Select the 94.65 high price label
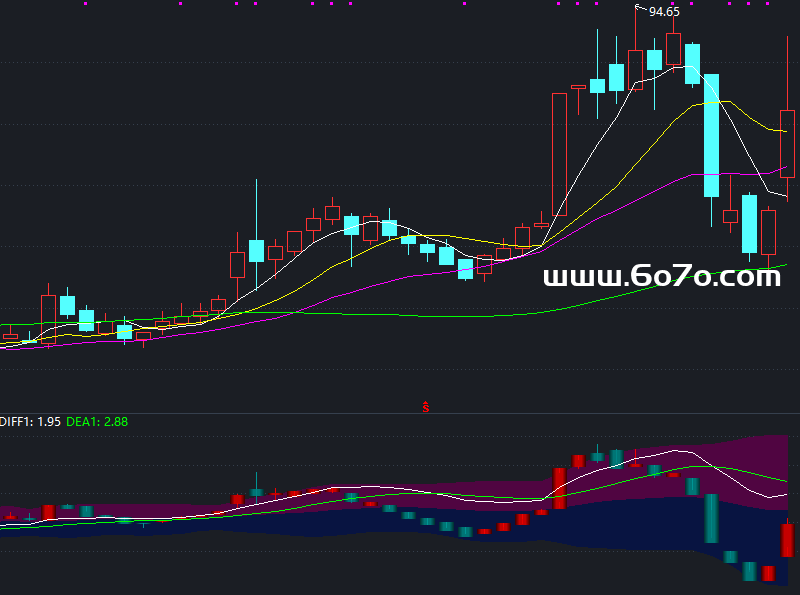 point(664,12)
